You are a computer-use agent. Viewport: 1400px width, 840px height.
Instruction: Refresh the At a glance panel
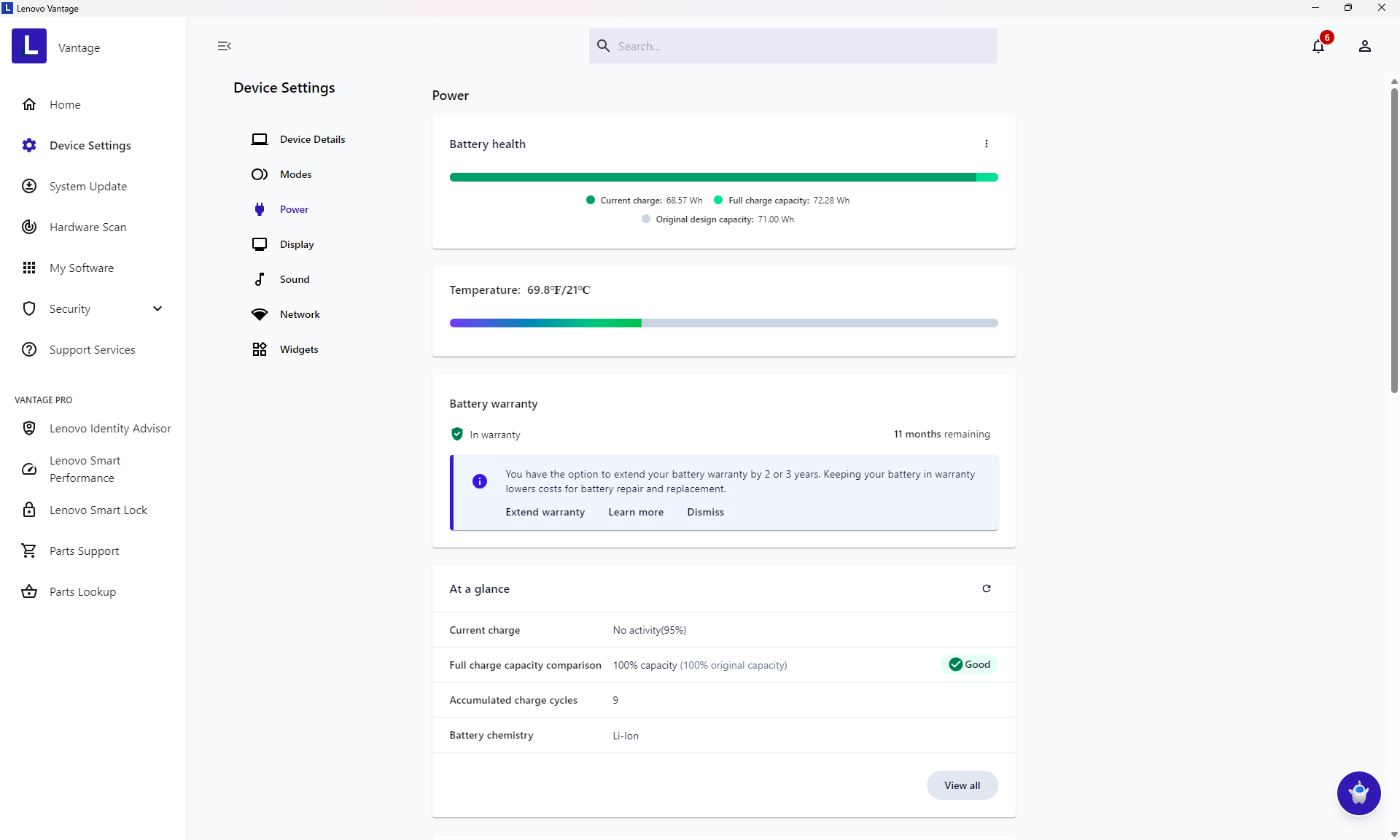[987, 588]
